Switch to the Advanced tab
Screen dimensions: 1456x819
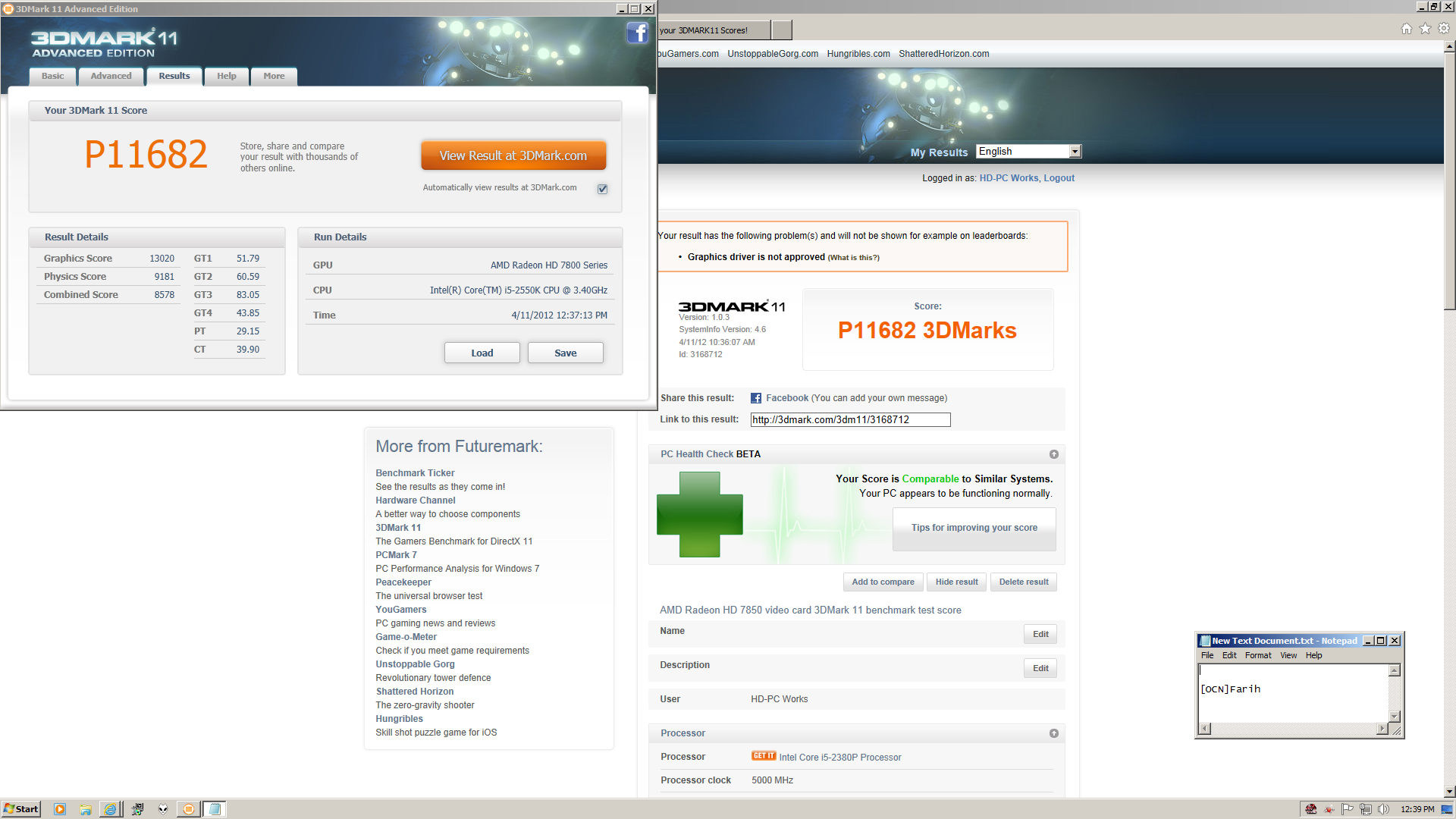coord(111,76)
